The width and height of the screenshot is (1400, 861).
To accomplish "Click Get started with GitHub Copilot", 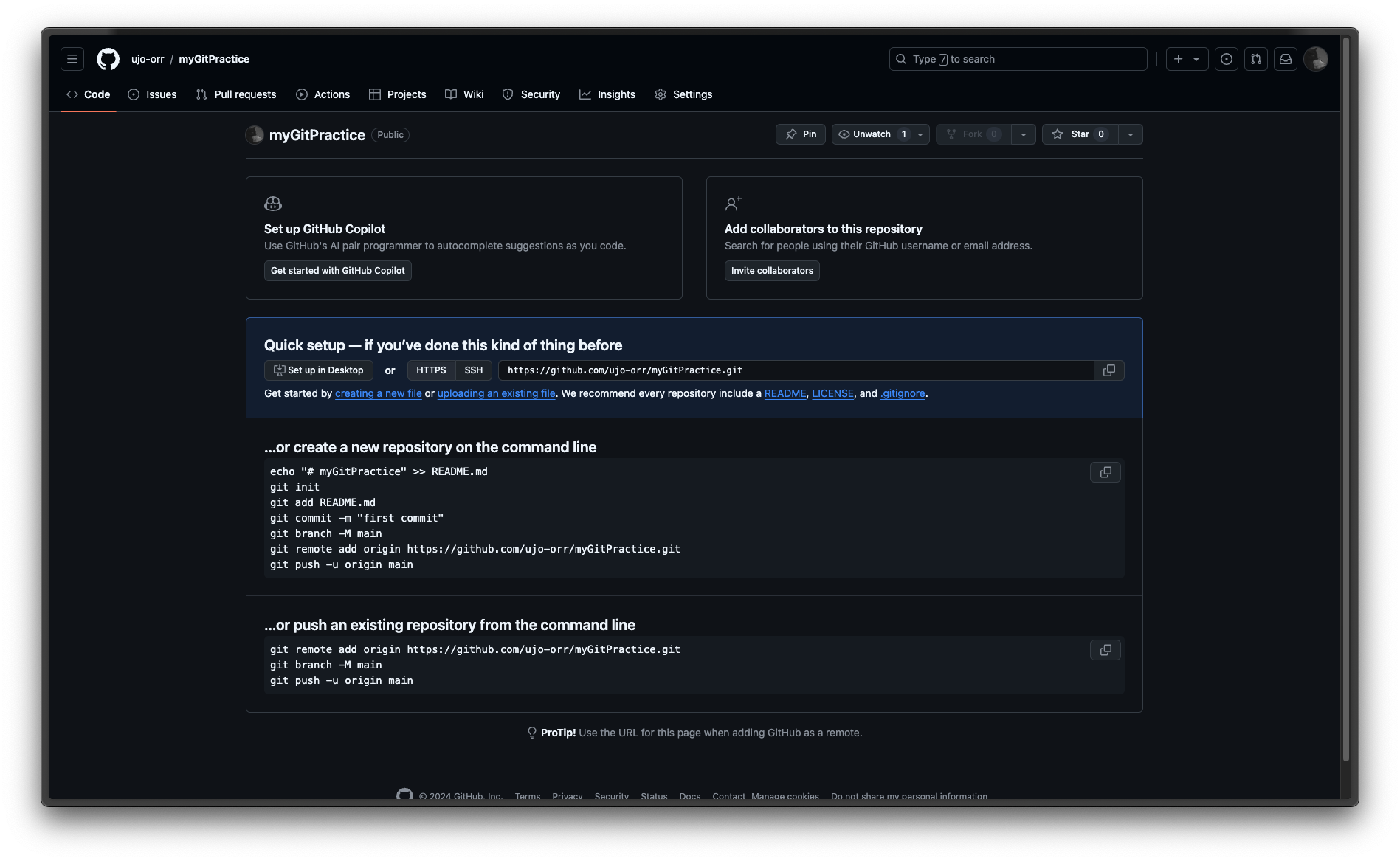I will click(x=338, y=271).
